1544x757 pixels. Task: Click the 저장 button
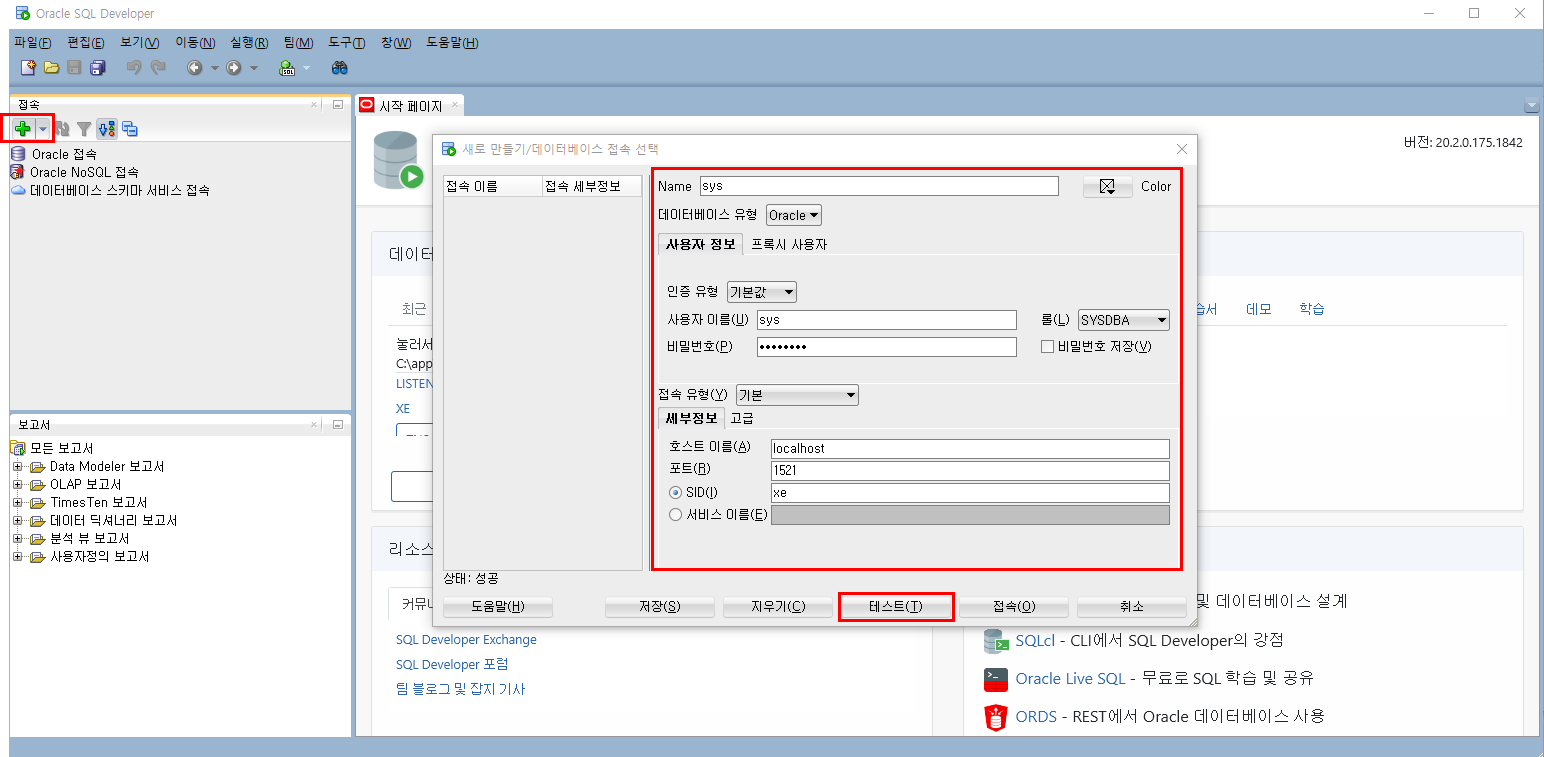click(660, 607)
